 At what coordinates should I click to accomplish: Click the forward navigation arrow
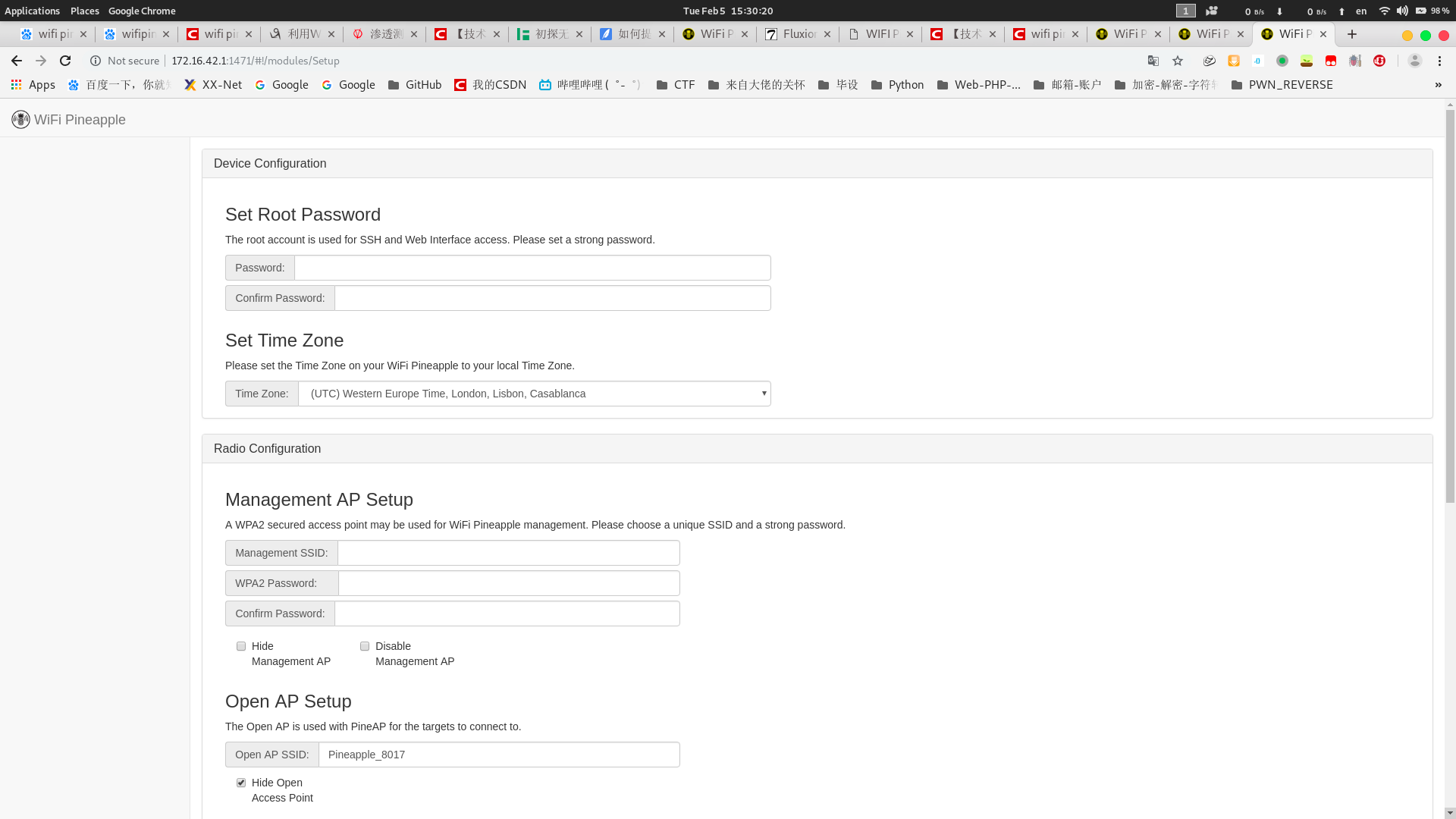pyautogui.click(x=41, y=61)
